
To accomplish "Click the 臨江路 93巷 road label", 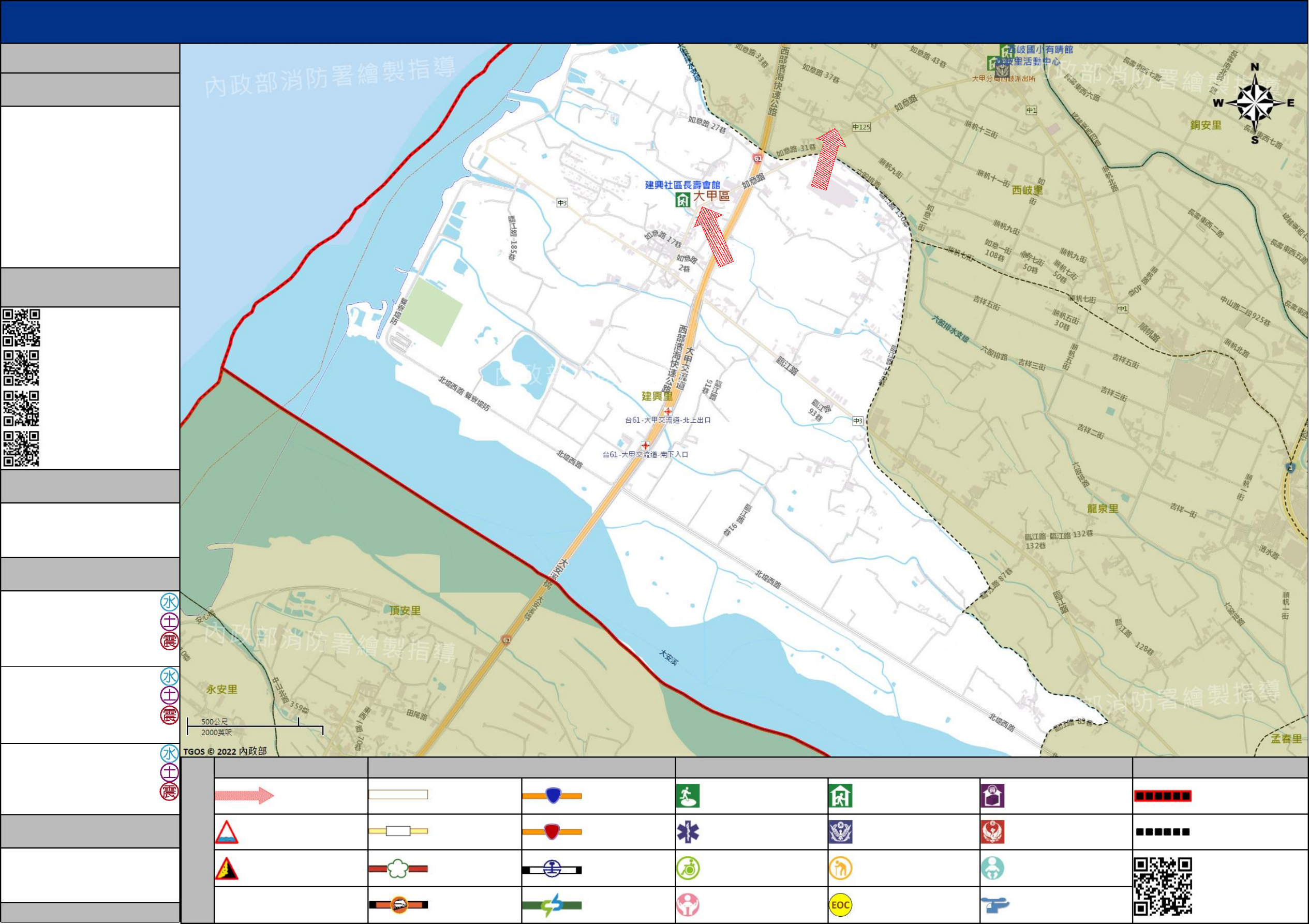I will pos(821,410).
